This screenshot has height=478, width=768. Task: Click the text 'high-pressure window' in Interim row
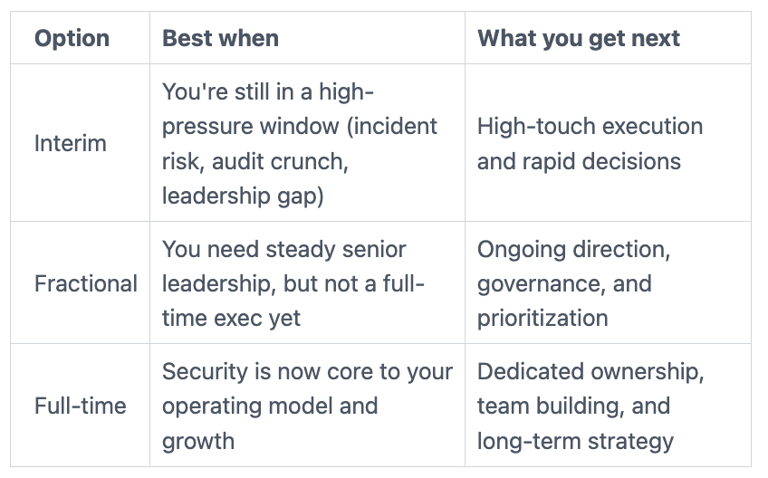point(268,109)
